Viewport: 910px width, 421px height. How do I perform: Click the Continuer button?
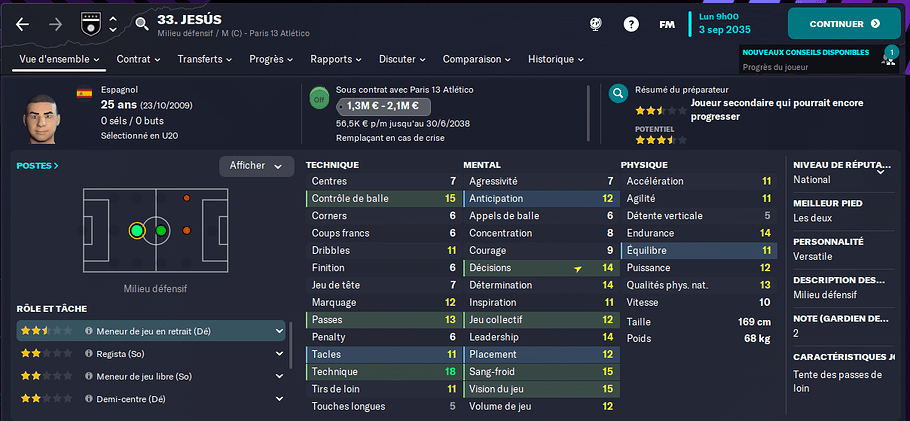[x=844, y=24]
